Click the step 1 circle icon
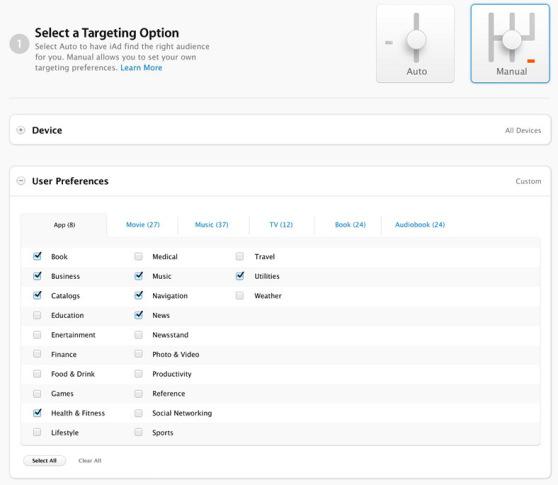 (x=19, y=44)
